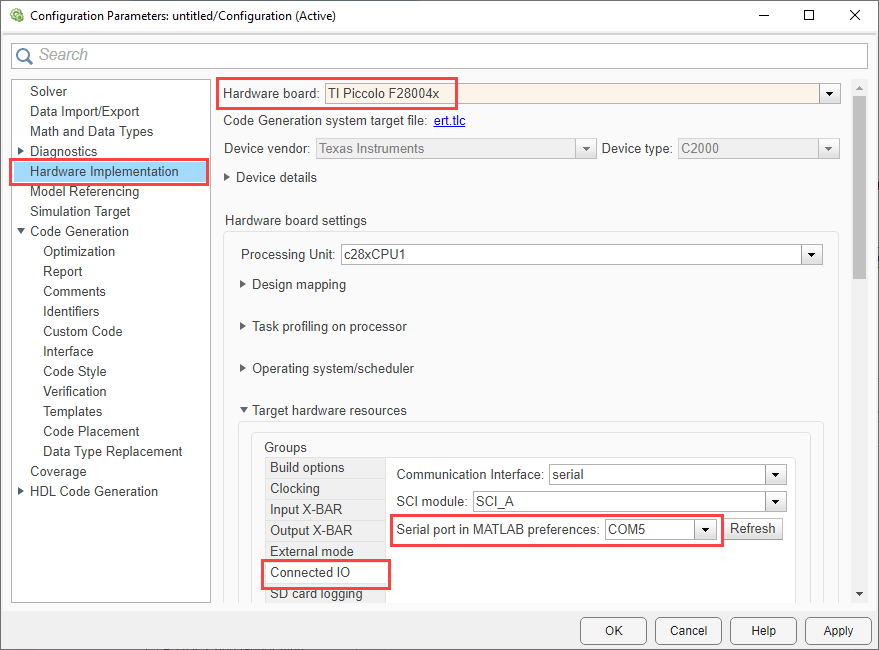Collapse the Code Generation tree node
Viewport: 879px width, 650px height.
[21, 232]
